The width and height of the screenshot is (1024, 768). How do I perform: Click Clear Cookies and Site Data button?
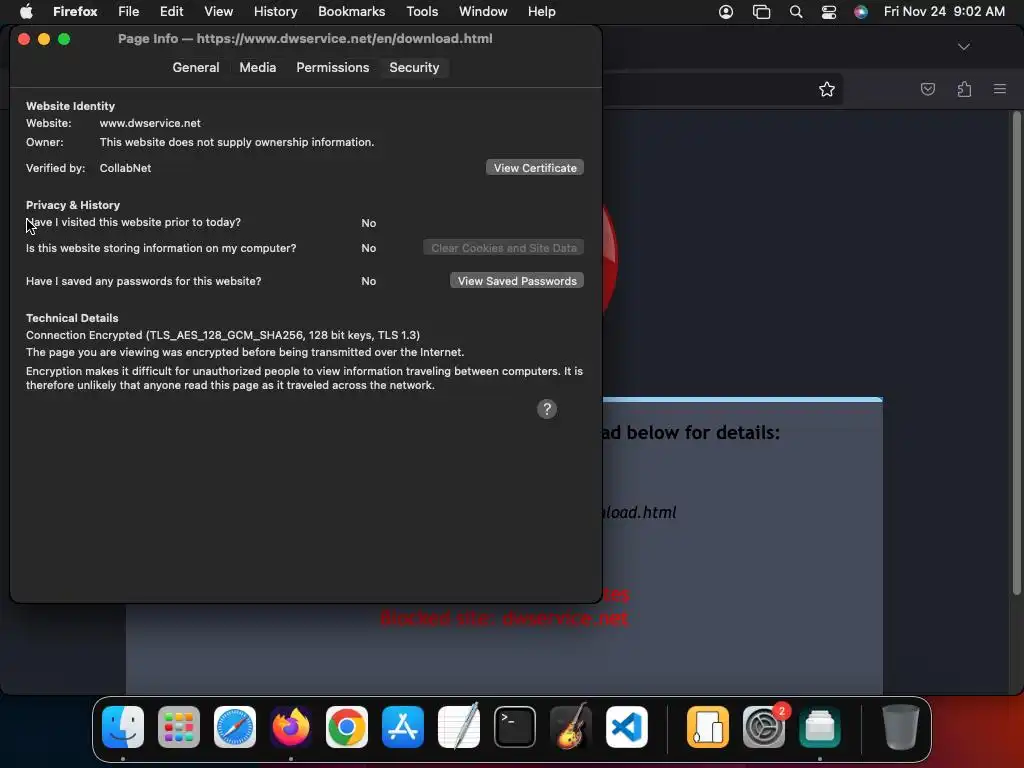[x=504, y=248]
